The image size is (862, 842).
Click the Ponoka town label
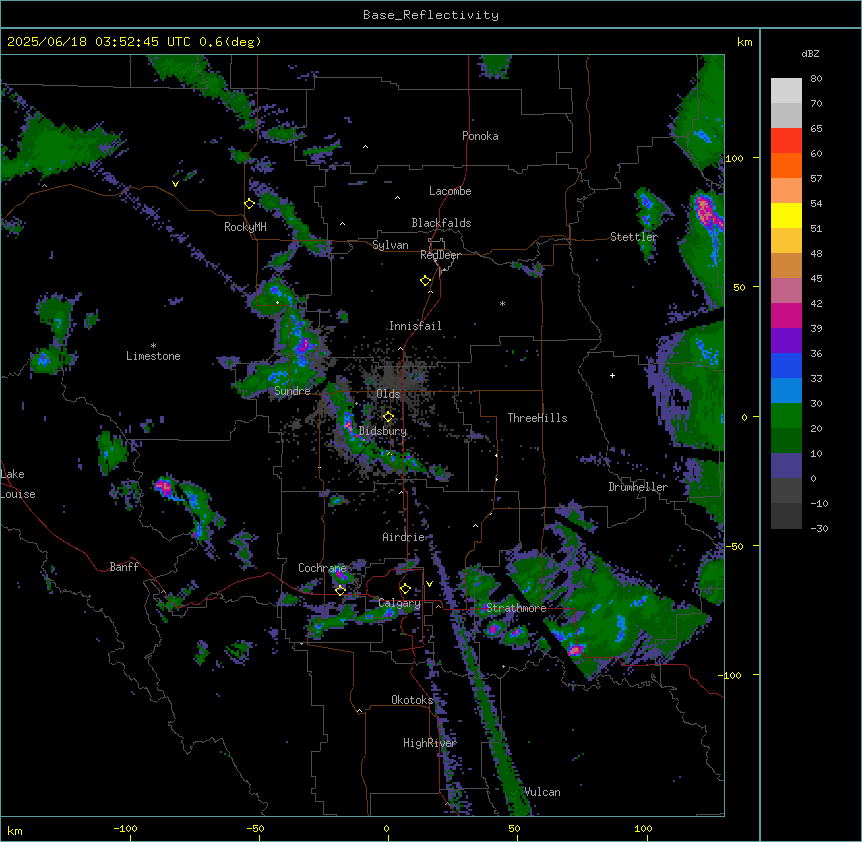480,136
